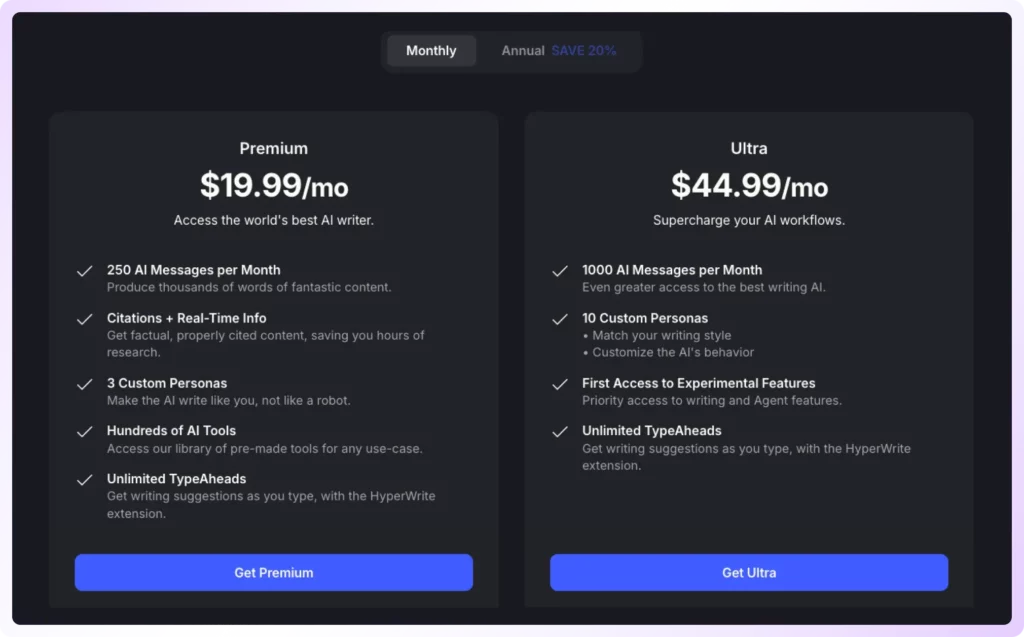The width and height of the screenshot is (1024, 637).
Task: Click "Even greater access to the best writing AI."
Action: [703, 287]
